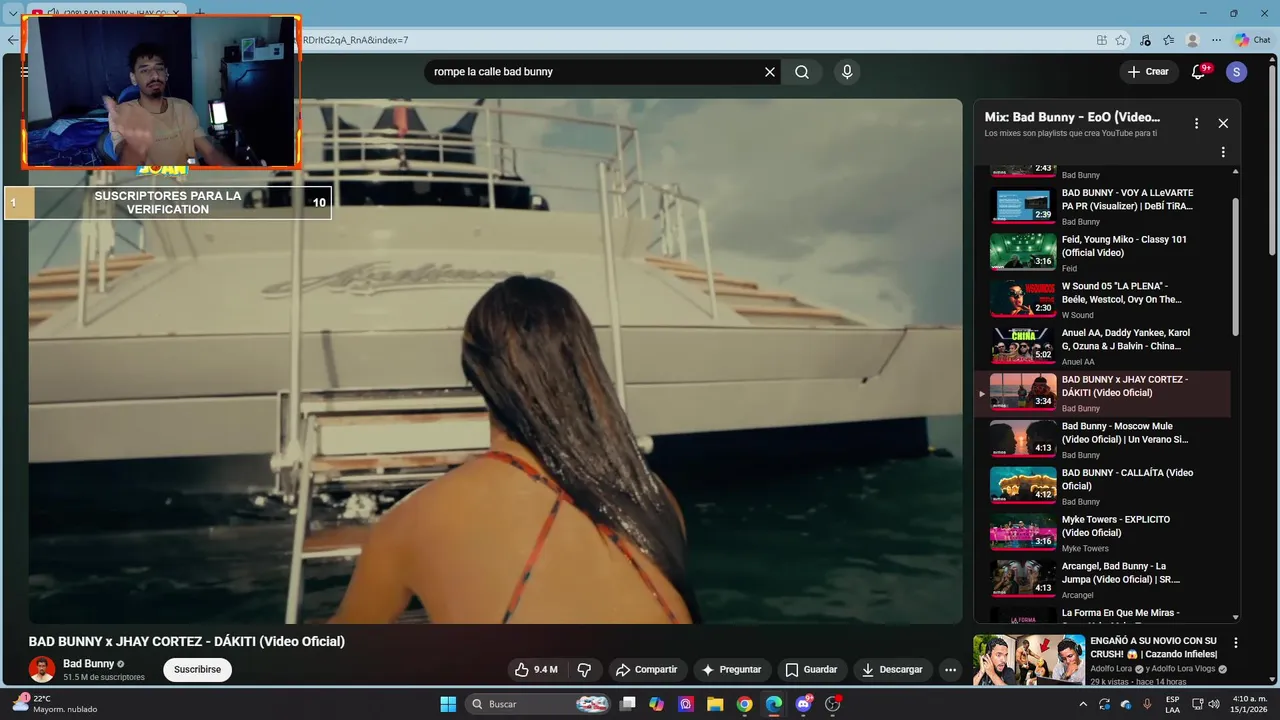Click the playlist scrollbar thumb

pyautogui.click(x=1236, y=268)
